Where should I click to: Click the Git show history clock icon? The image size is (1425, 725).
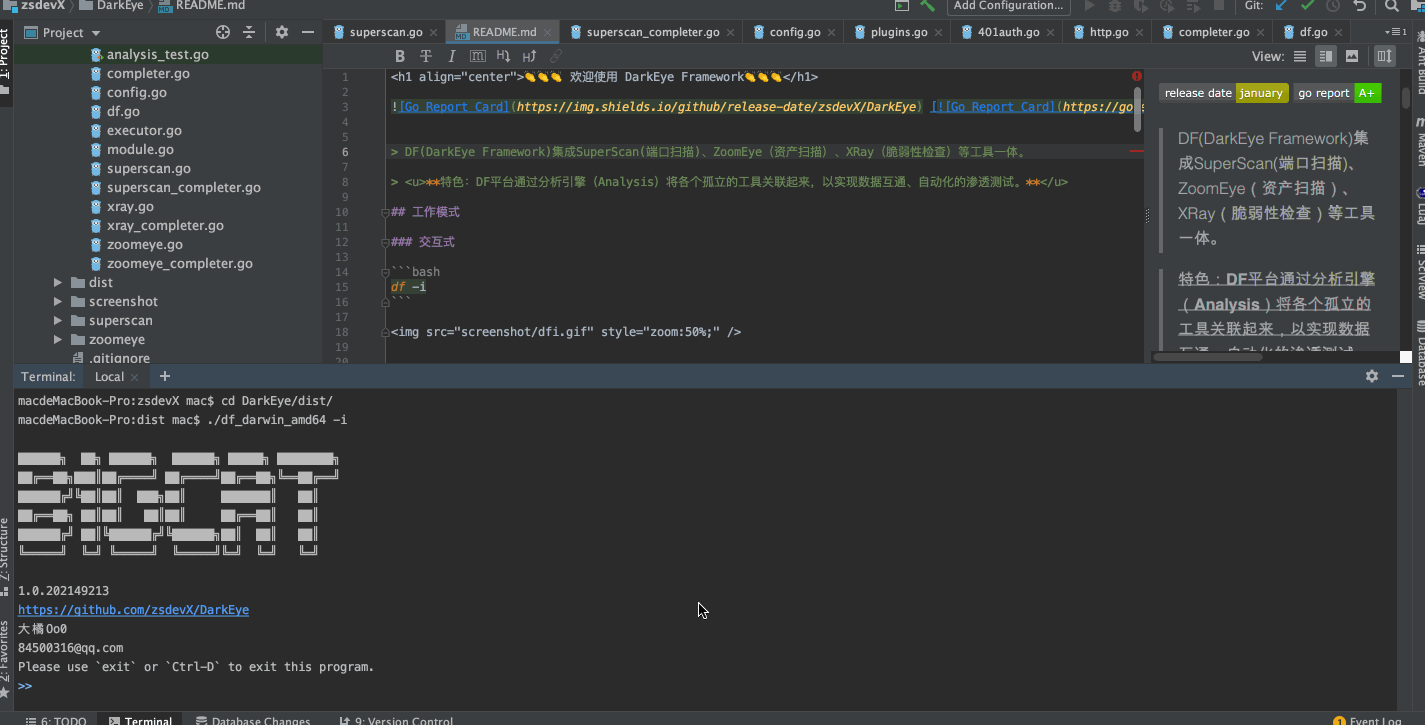pyautogui.click(x=1333, y=5)
